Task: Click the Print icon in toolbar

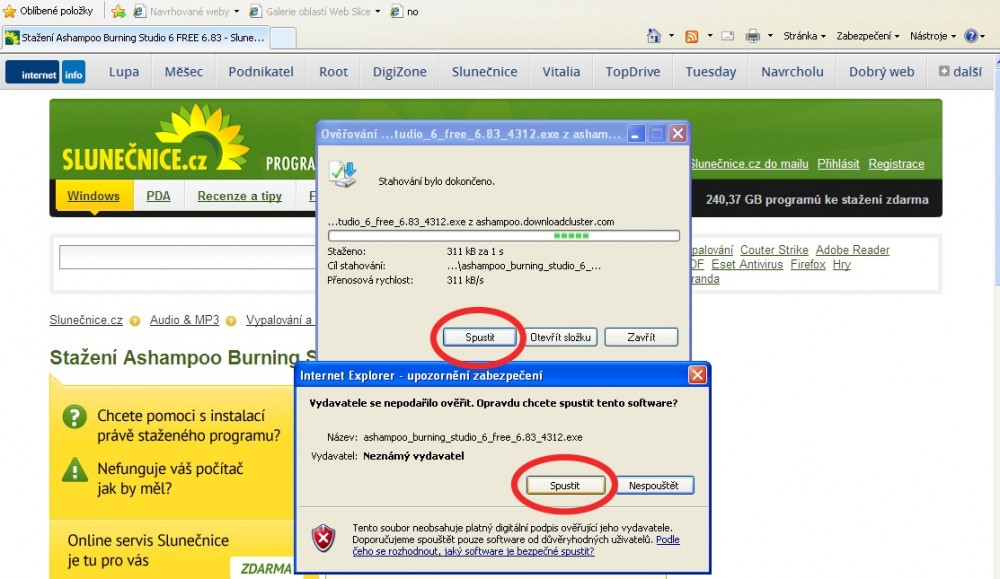Action: pyautogui.click(x=752, y=36)
